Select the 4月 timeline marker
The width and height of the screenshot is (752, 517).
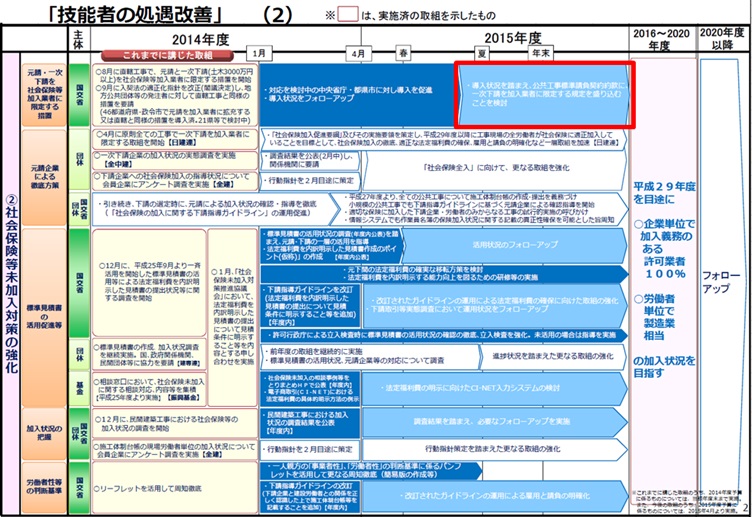click(358, 54)
